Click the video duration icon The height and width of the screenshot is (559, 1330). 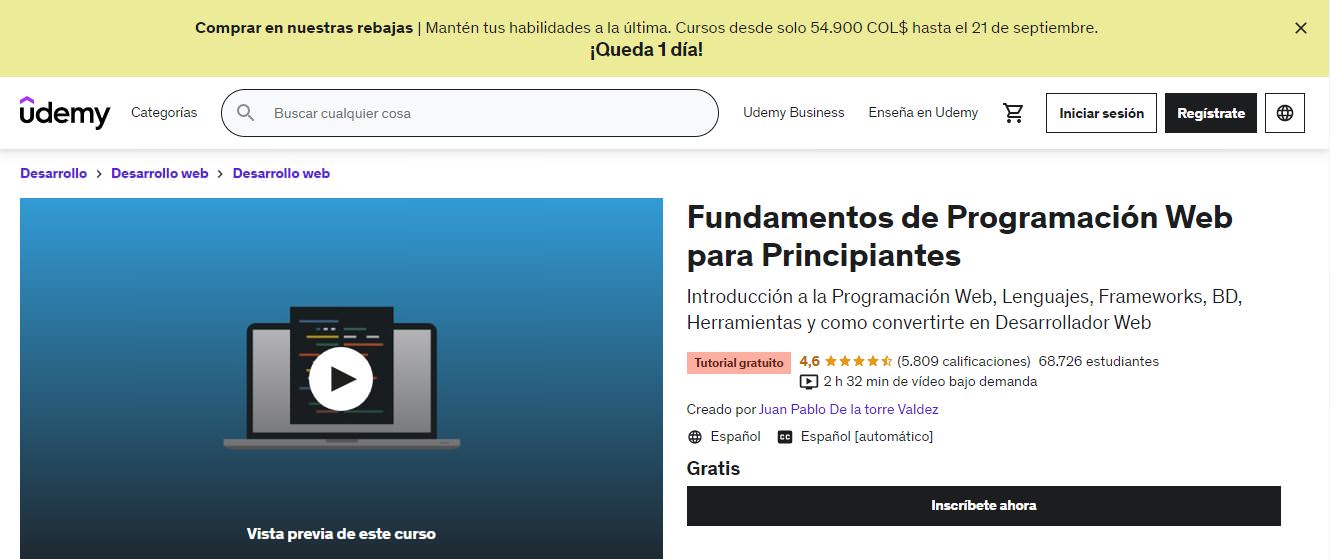point(809,381)
